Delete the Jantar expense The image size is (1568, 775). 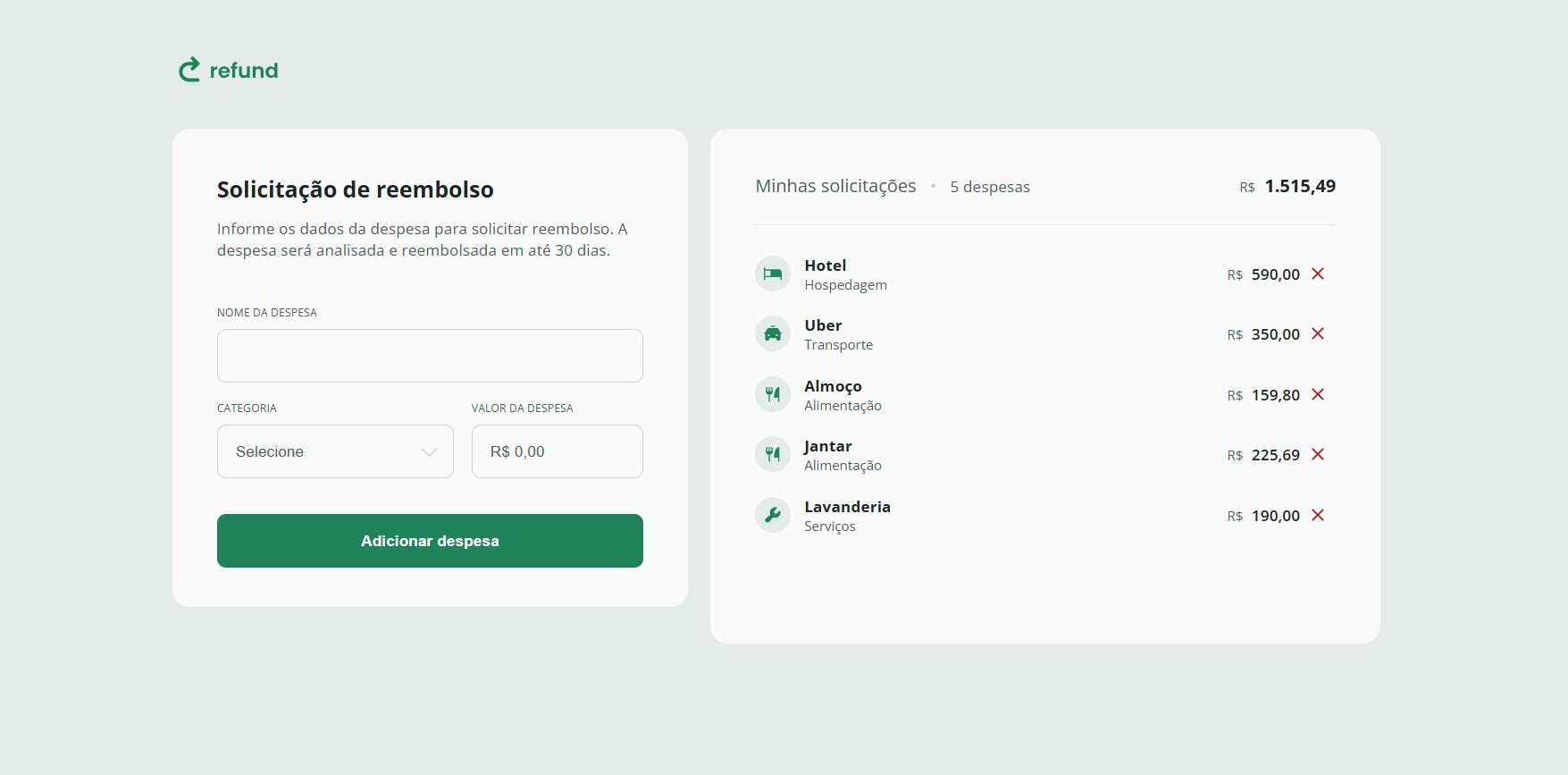click(x=1318, y=454)
